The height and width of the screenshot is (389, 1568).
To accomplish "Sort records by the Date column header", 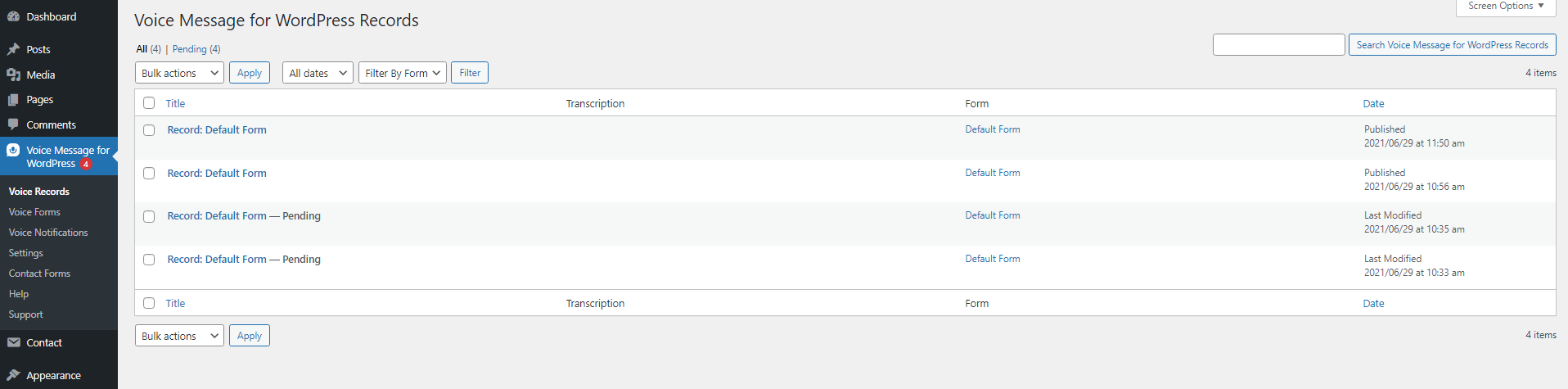I will (x=1373, y=103).
